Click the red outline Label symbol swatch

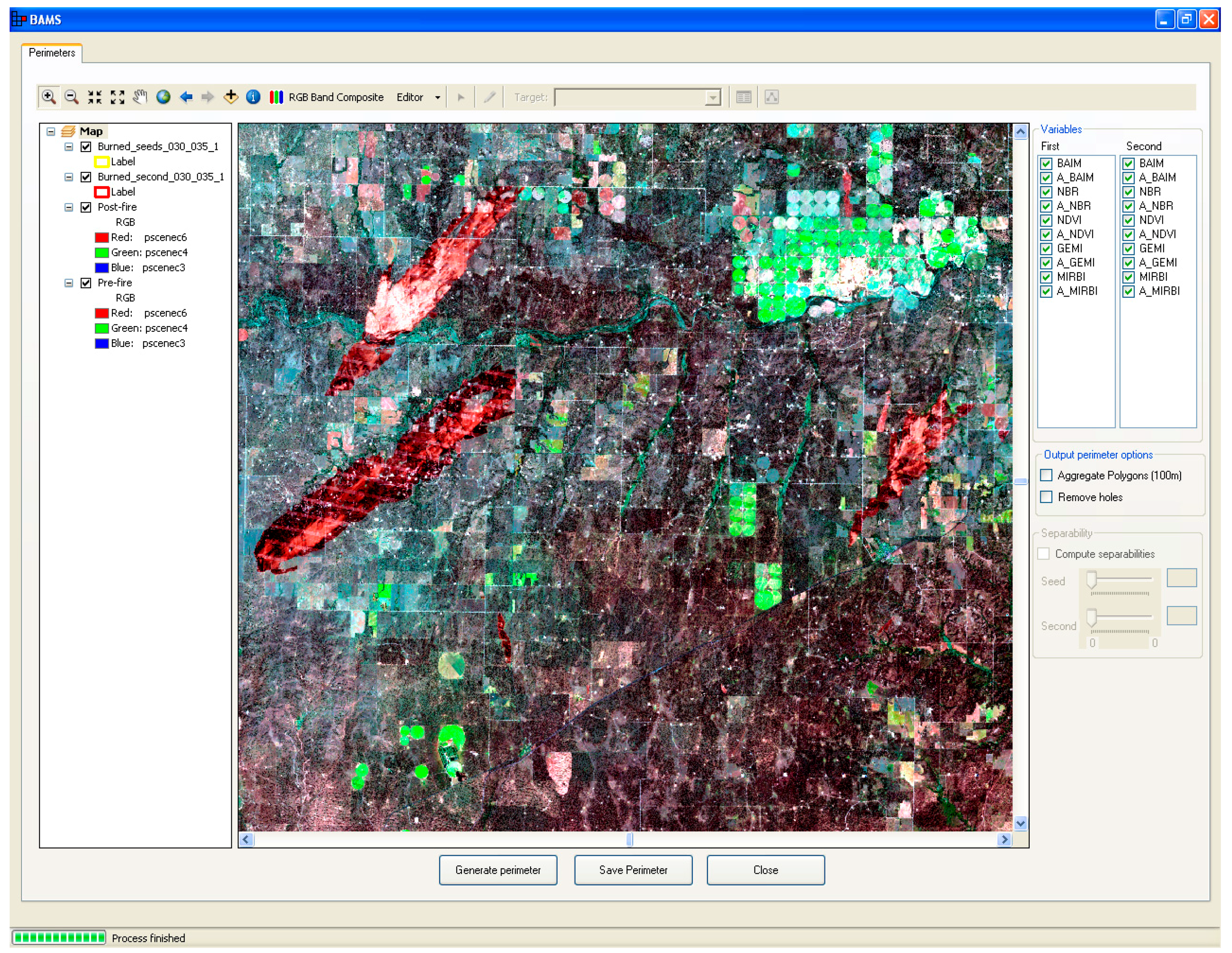point(101,192)
